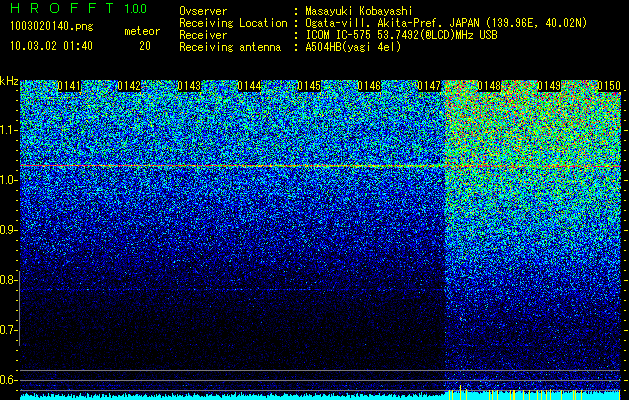Click observer name Masayuki Kobayashi
This screenshot has height=400, width=629.
coord(359,11)
